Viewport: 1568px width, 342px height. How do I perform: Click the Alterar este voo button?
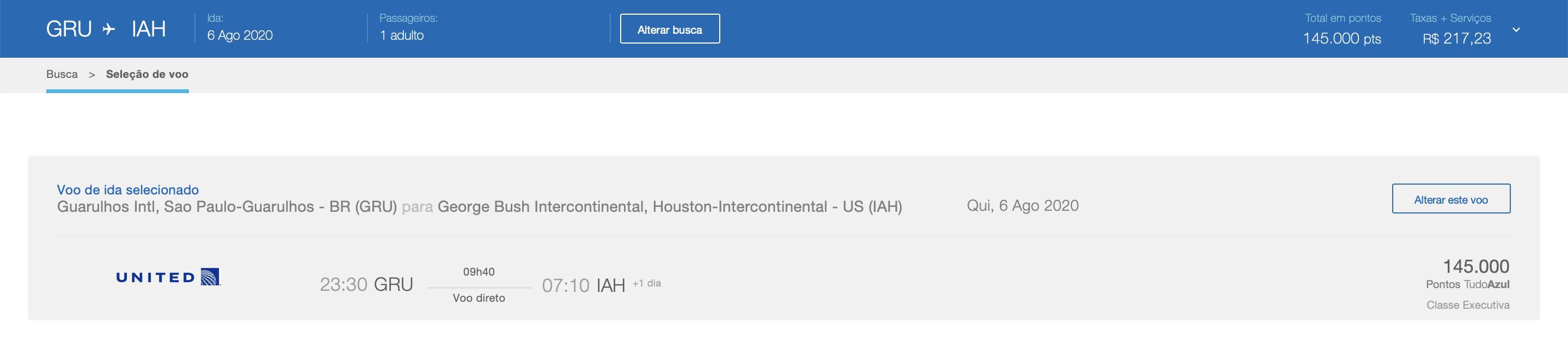point(1450,199)
